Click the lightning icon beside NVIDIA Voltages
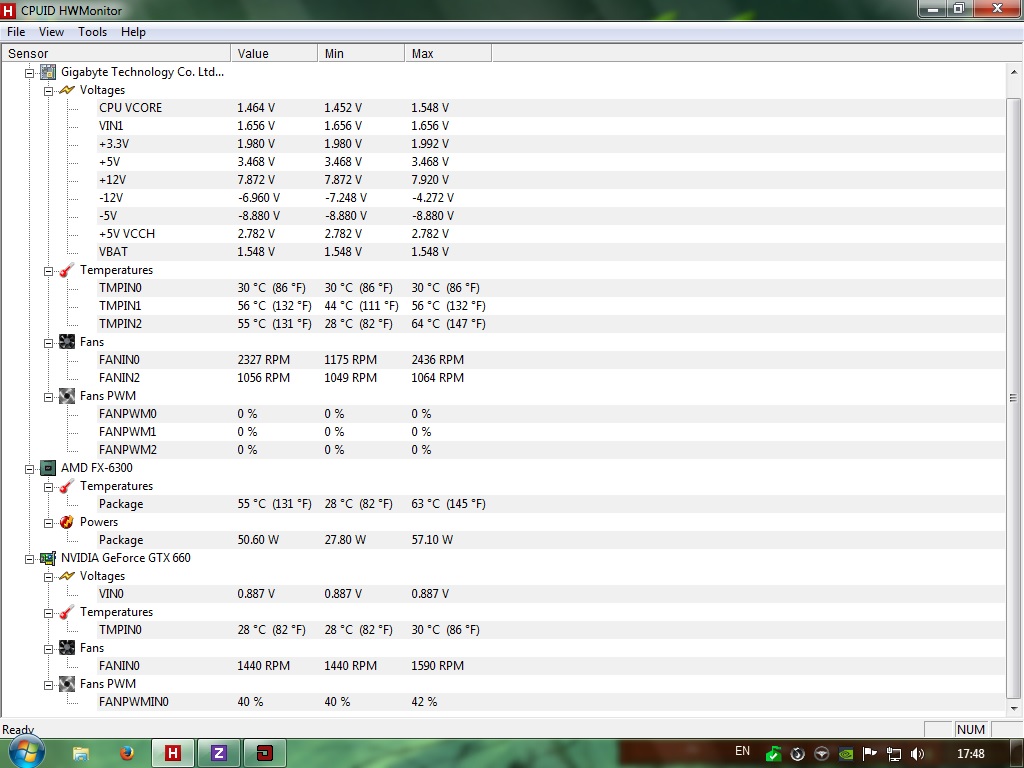The image size is (1024, 768). [x=67, y=576]
